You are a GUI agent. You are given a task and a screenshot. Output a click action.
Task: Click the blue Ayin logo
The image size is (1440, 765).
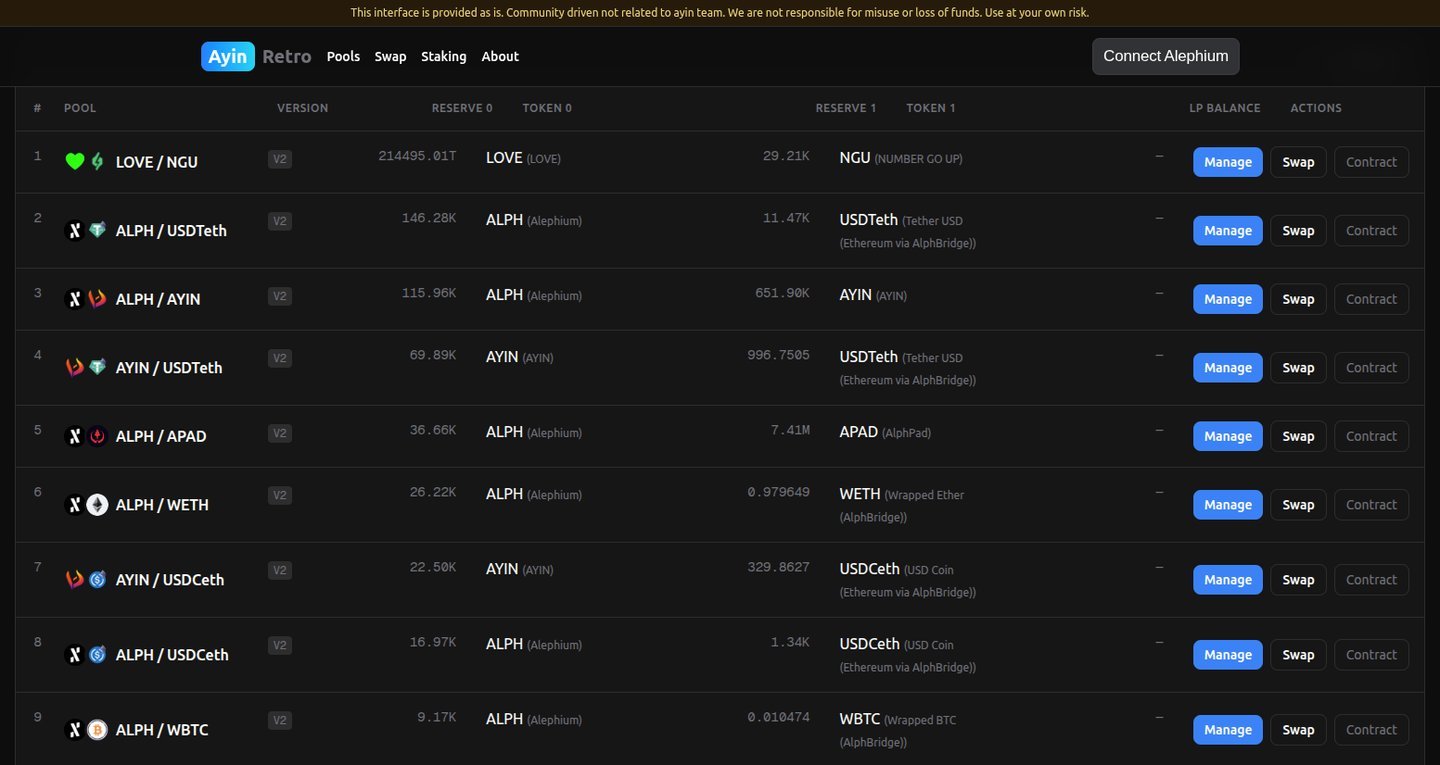[228, 56]
